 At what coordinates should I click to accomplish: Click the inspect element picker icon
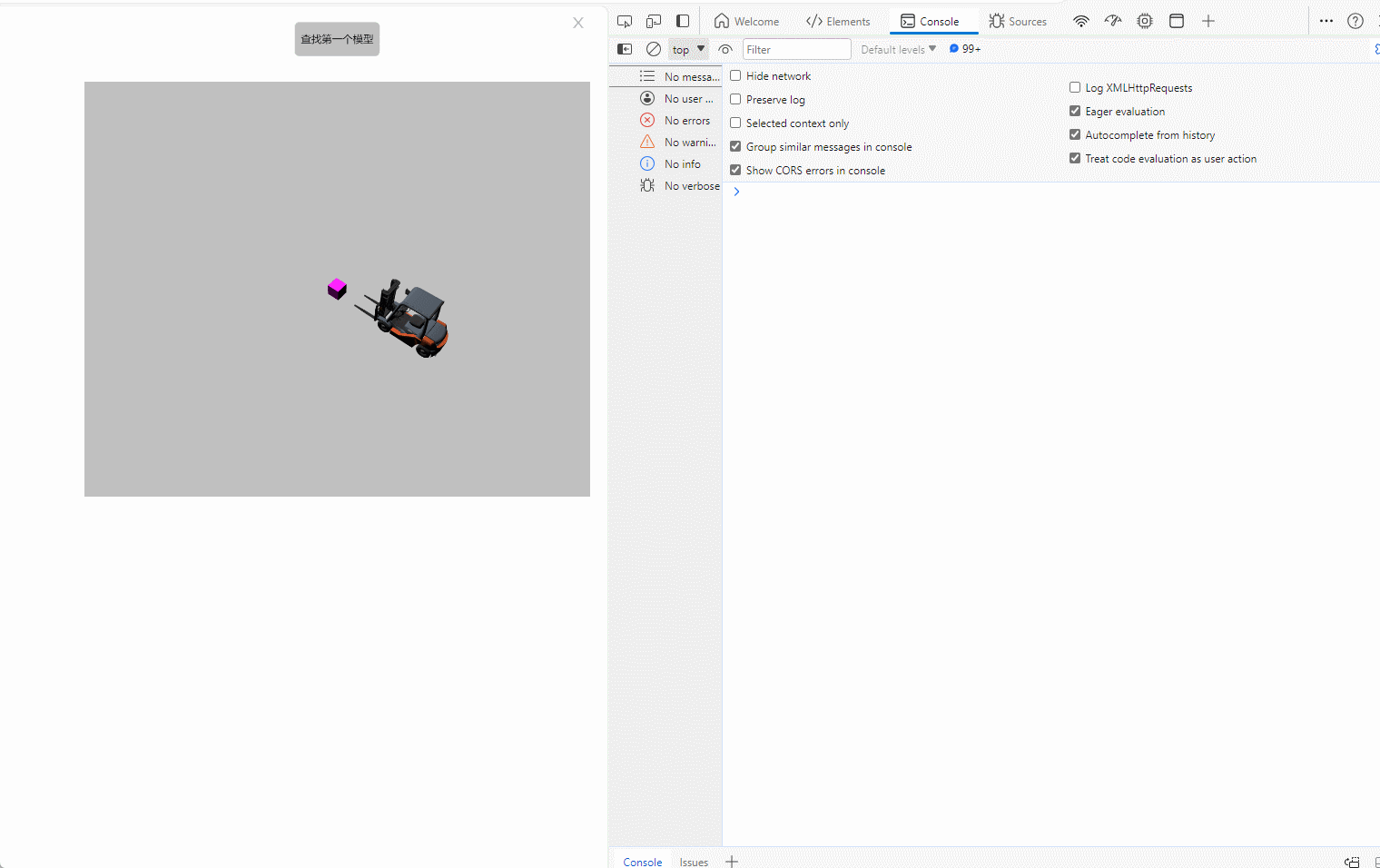(x=625, y=21)
